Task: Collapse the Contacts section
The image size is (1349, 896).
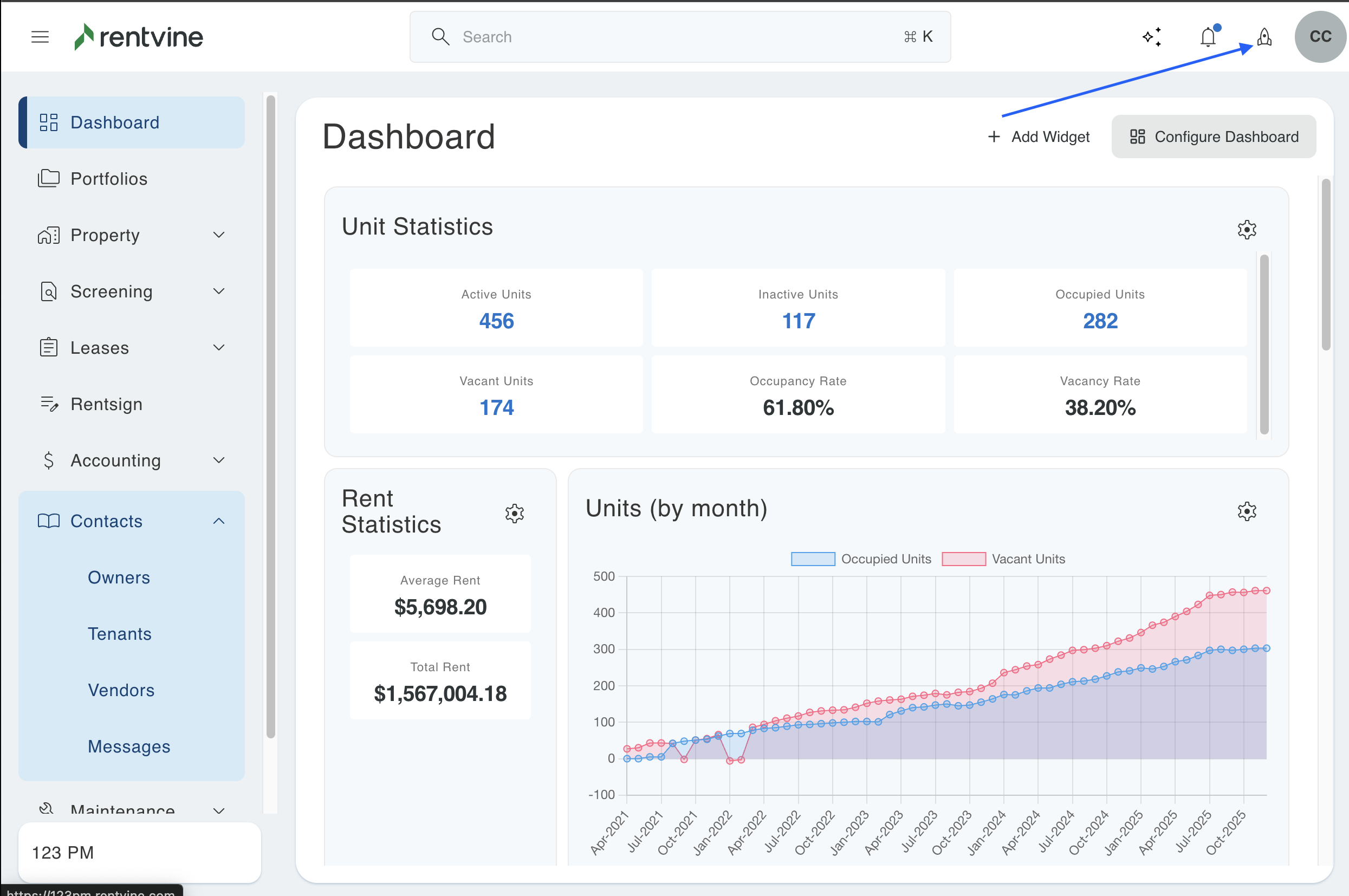Action: tap(219, 521)
